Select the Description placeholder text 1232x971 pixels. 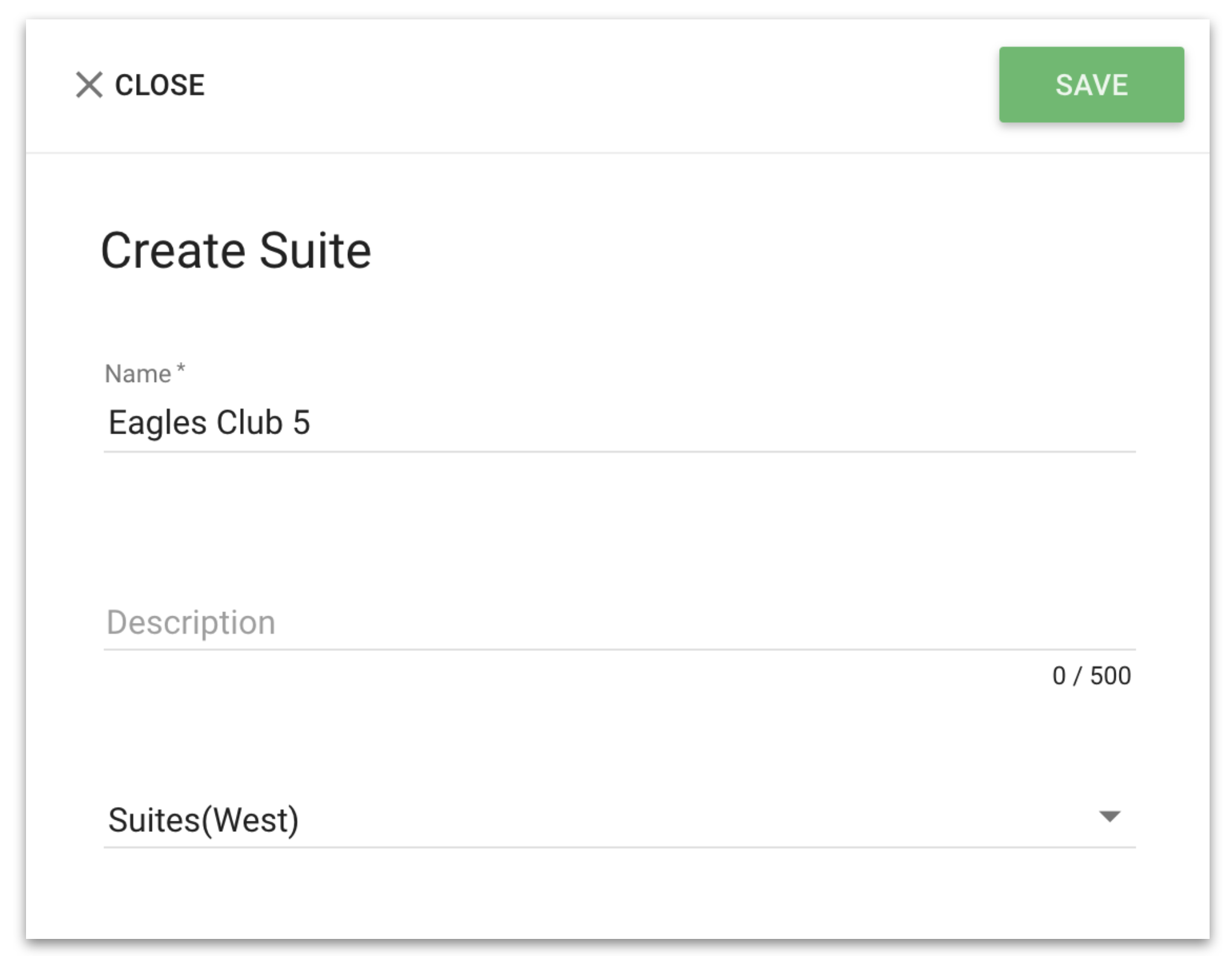tap(191, 622)
